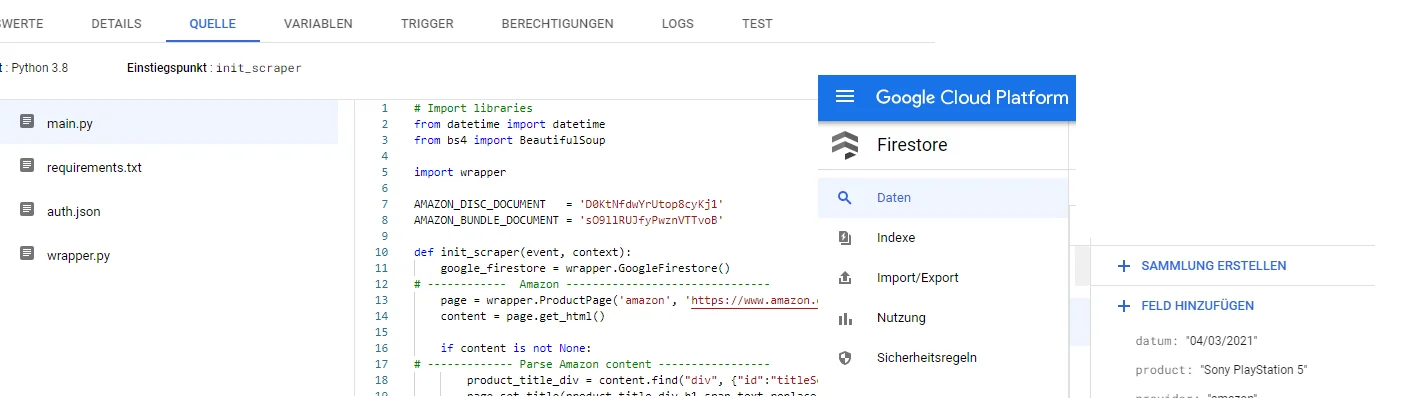Screen dimensions: 1401x398
Task: Switch to the VARIABLEN tab
Action: pyautogui.click(x=318, y=23)
